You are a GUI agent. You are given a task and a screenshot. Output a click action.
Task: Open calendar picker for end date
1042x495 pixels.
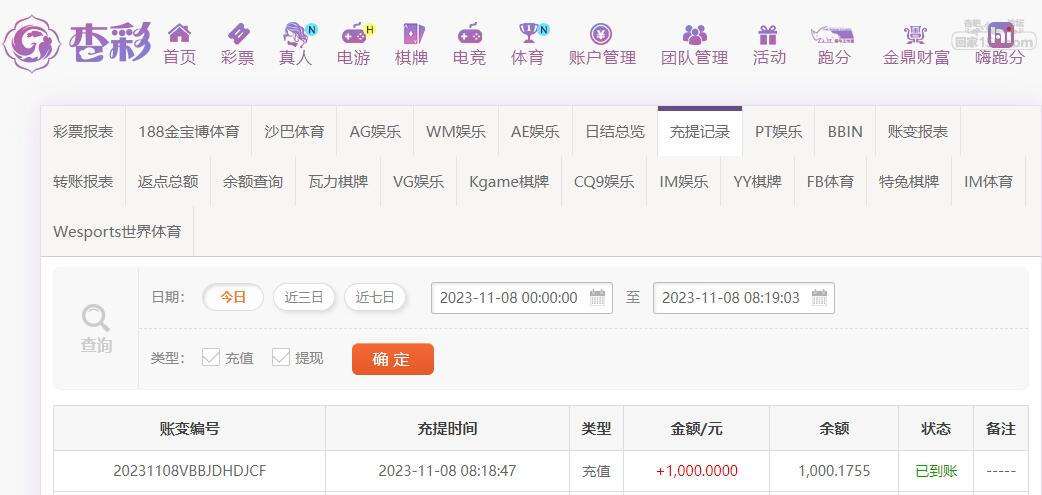coord(820,297)
